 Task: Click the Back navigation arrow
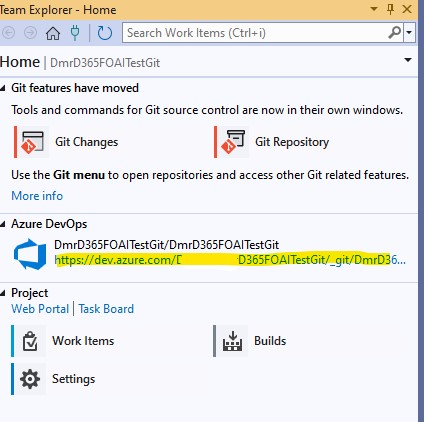pos(9,33)
